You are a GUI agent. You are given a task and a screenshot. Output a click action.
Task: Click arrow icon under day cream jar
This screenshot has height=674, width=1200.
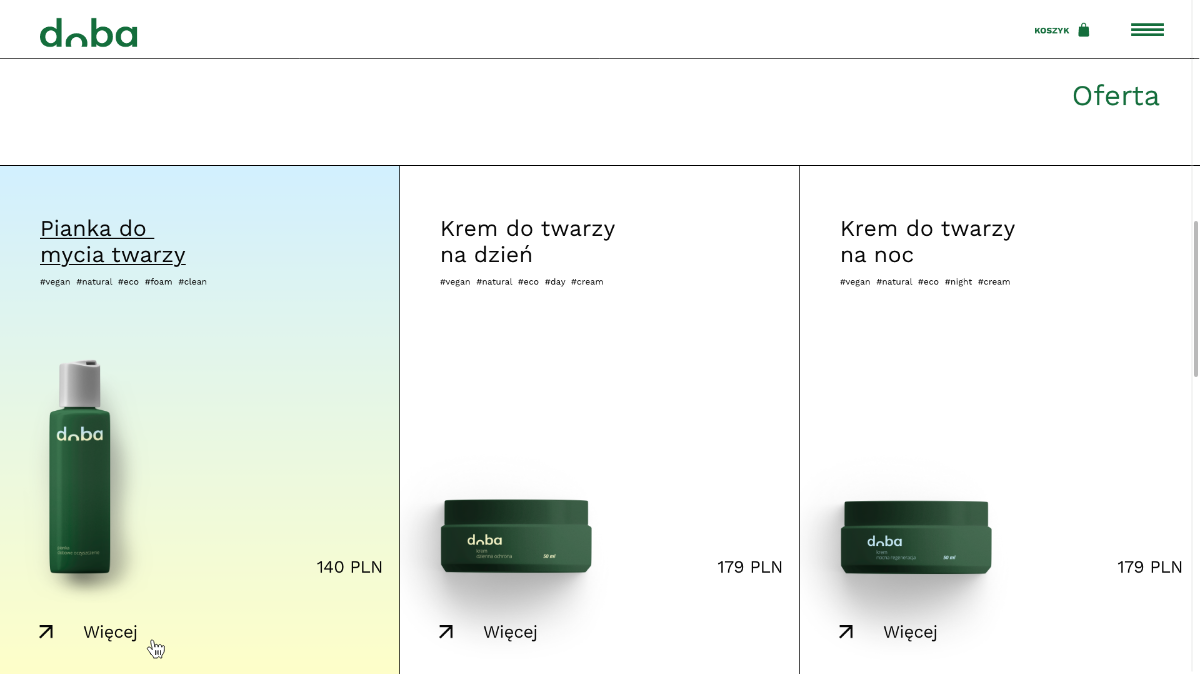[x=446, y=632]
